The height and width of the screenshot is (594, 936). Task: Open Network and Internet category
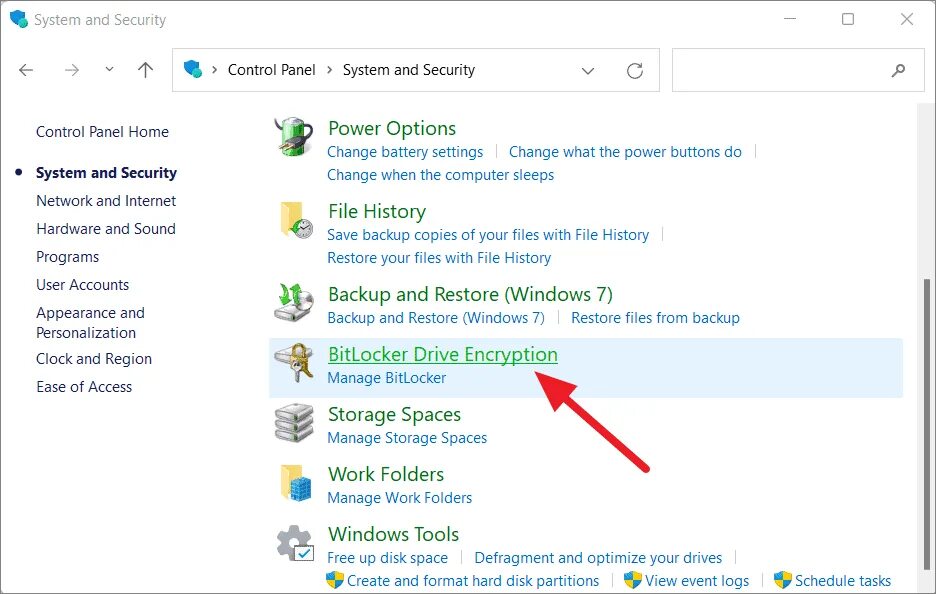[x=106, y=201]
